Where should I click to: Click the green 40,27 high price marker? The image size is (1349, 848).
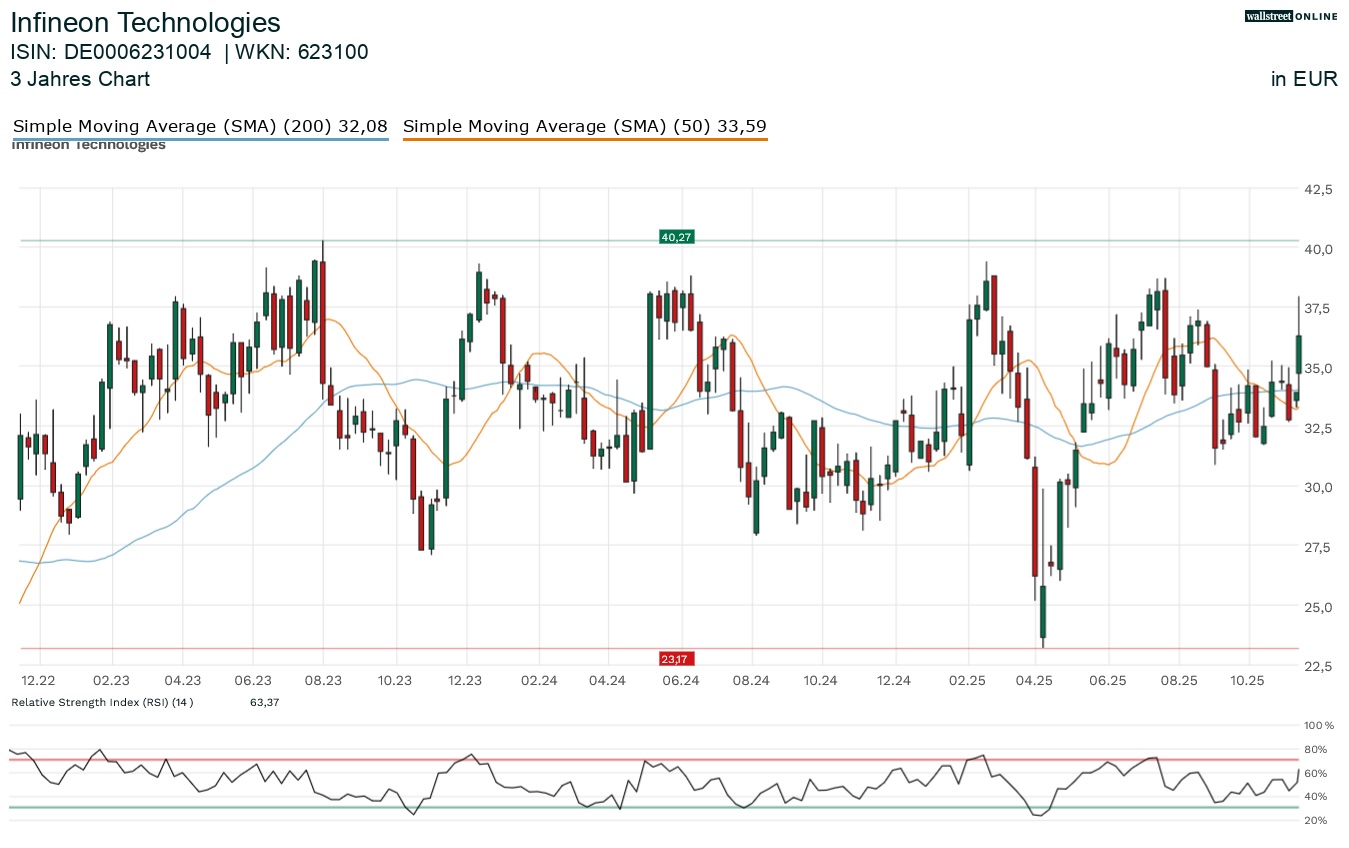(x=675, y=237)
